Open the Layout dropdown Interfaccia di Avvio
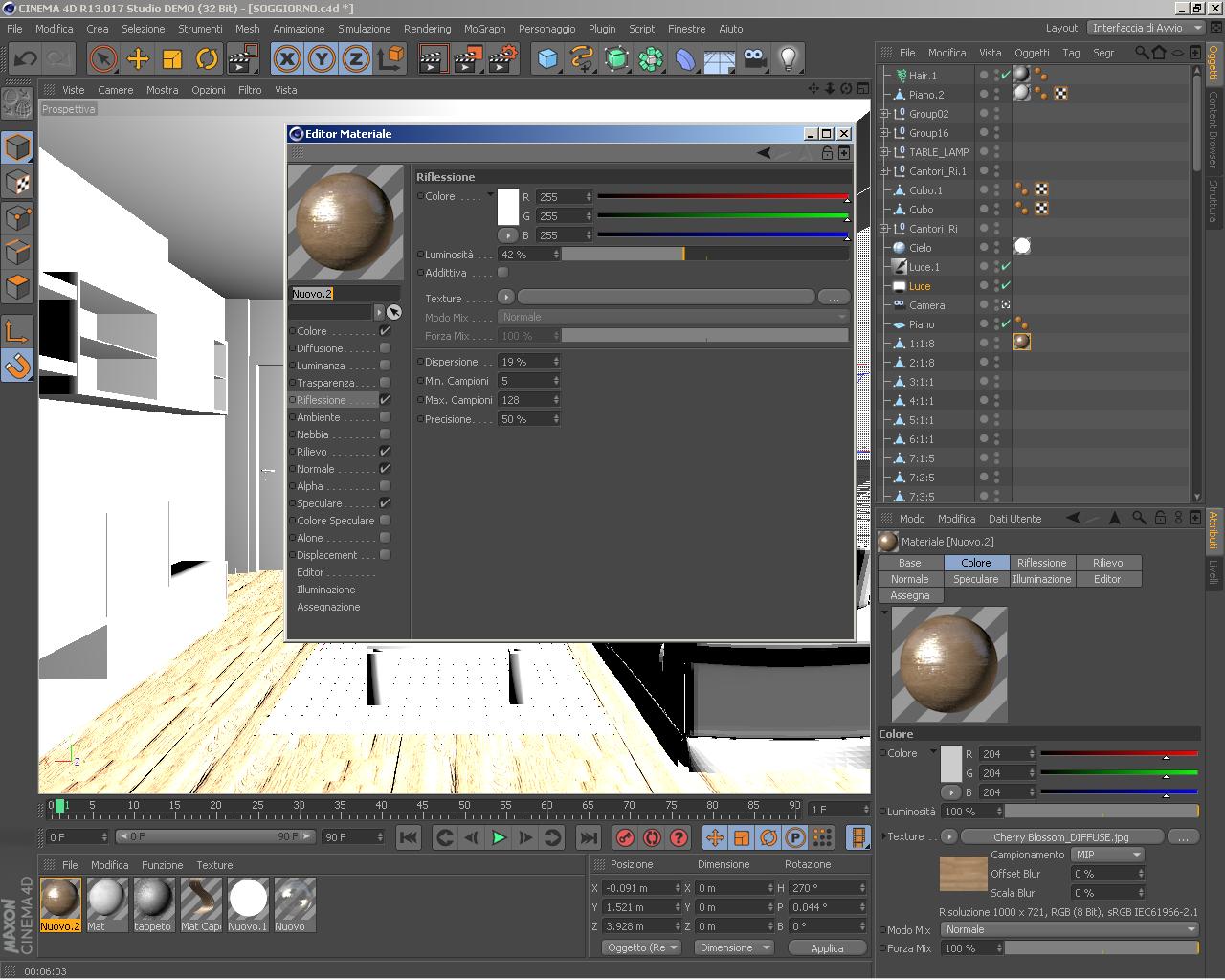This screenshot has width=1225, height=980. tap(1146, 28)
